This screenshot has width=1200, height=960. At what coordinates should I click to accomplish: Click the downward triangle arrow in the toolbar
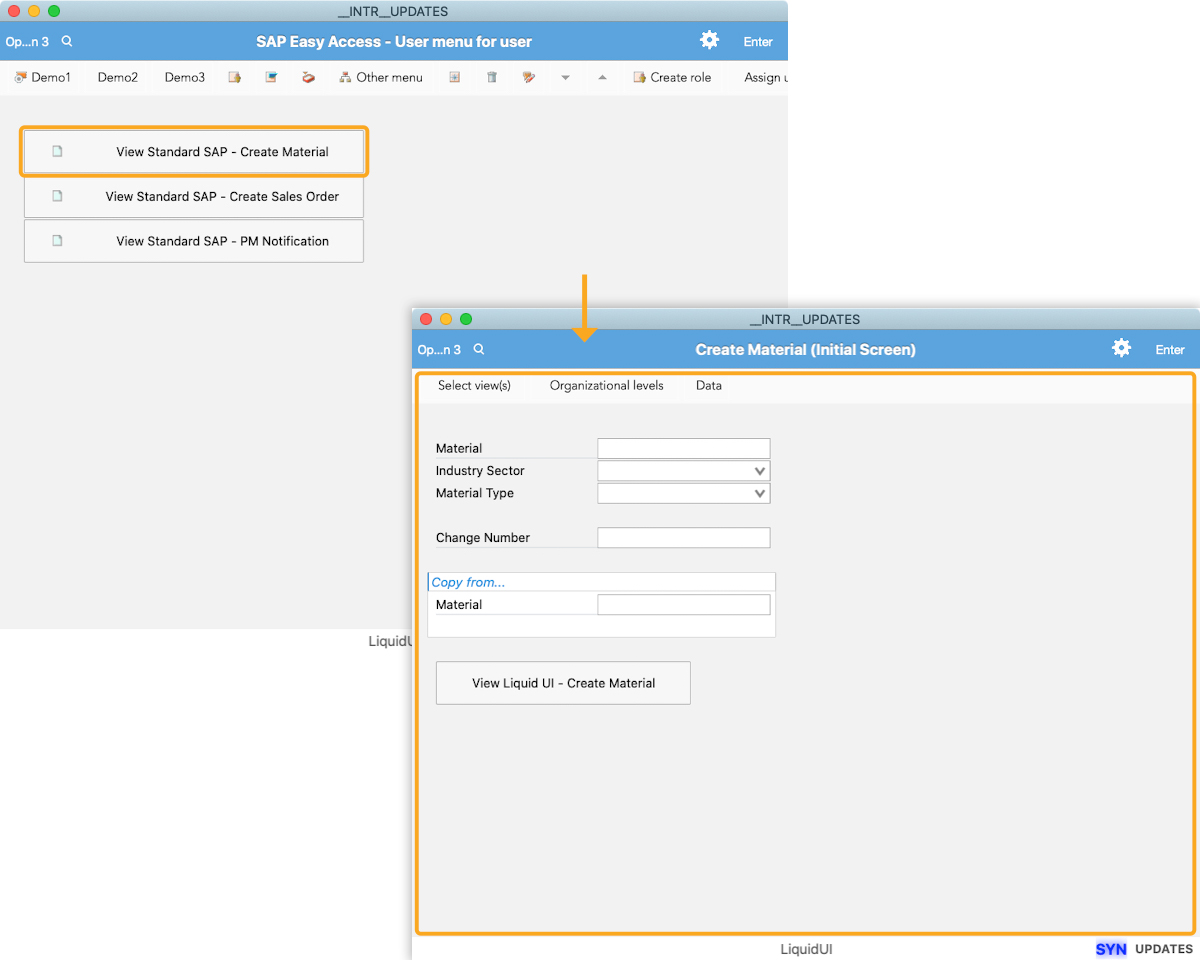coord(565,78)
